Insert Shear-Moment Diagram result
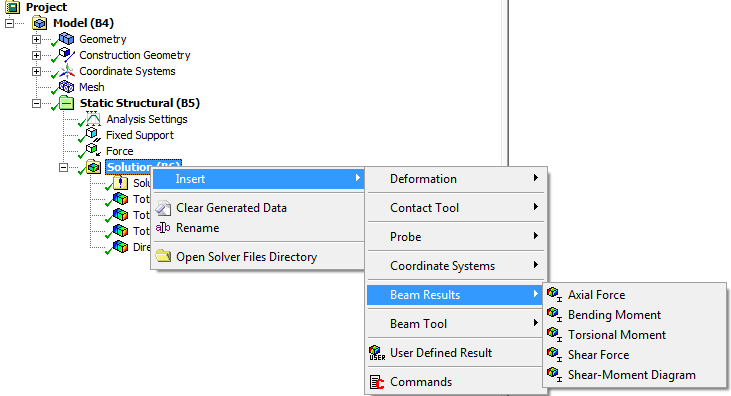This screenshot has width=731, height=396. point(635,375)
